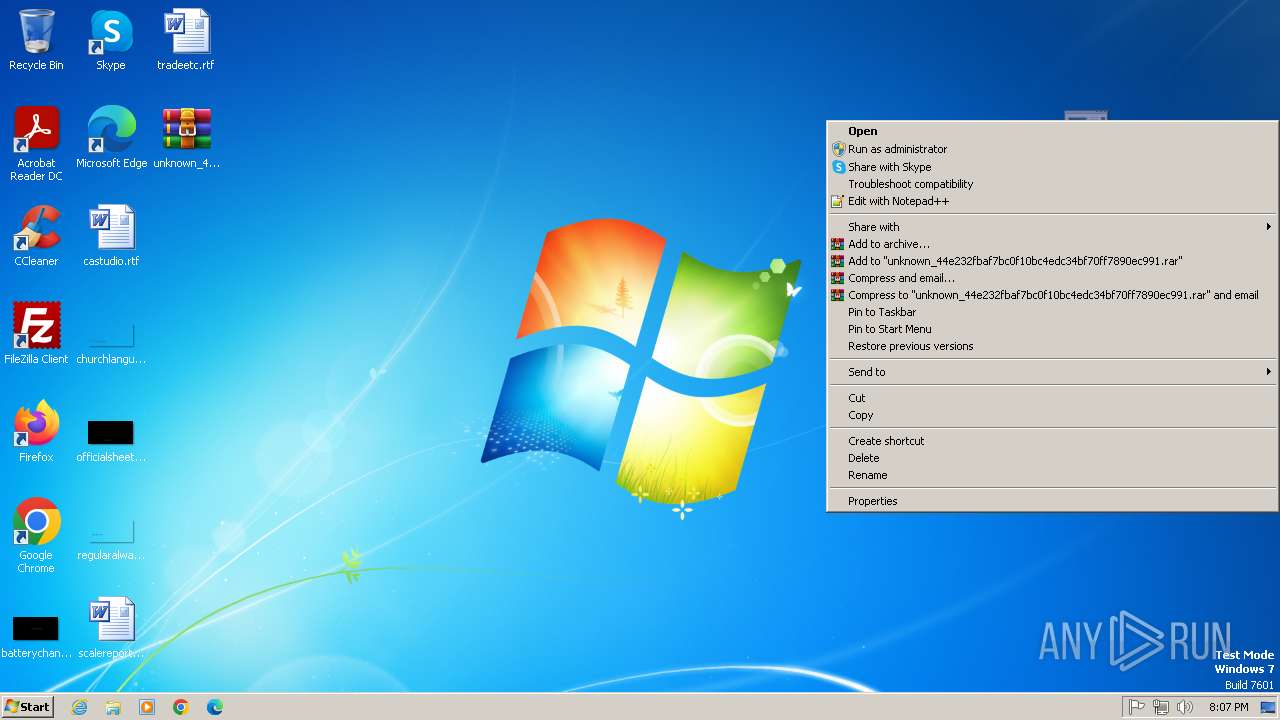Image resolution: width=1280 pixels, height=720 pixels.
Task: Launch Windows Media Player from the taskbar
Action: [x=147, y=707]
